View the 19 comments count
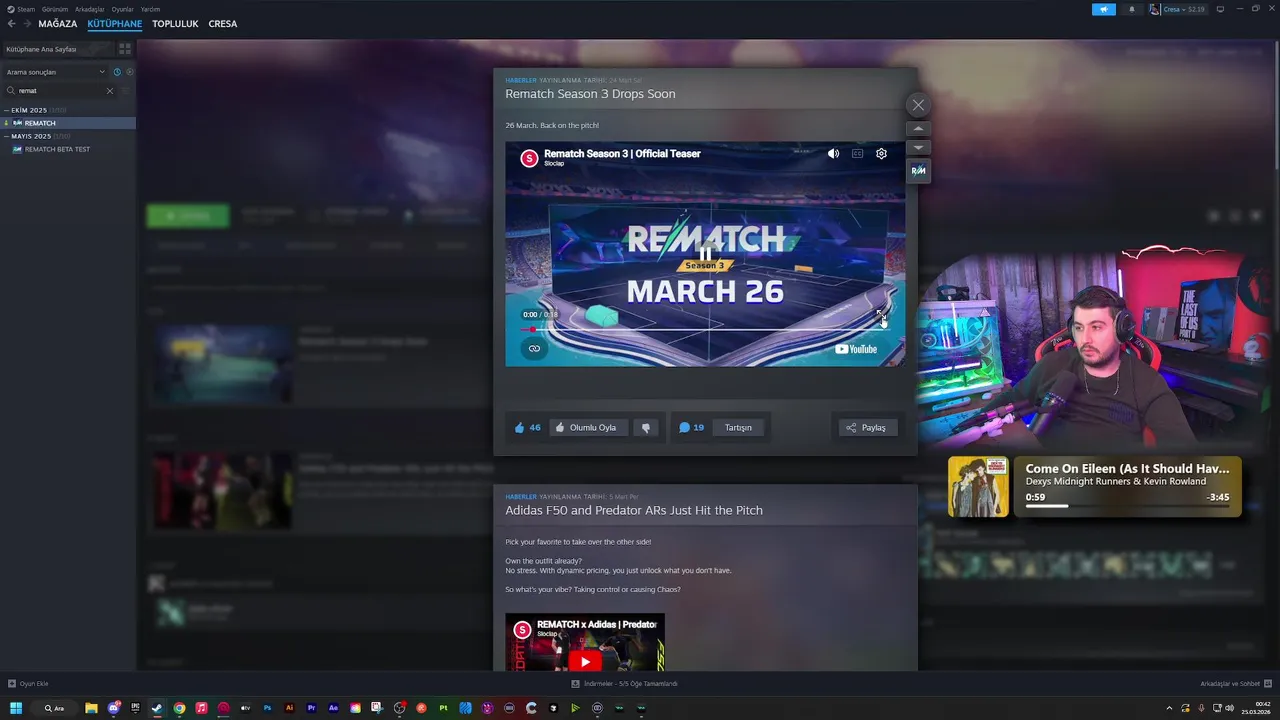 [x=691, y=427]
